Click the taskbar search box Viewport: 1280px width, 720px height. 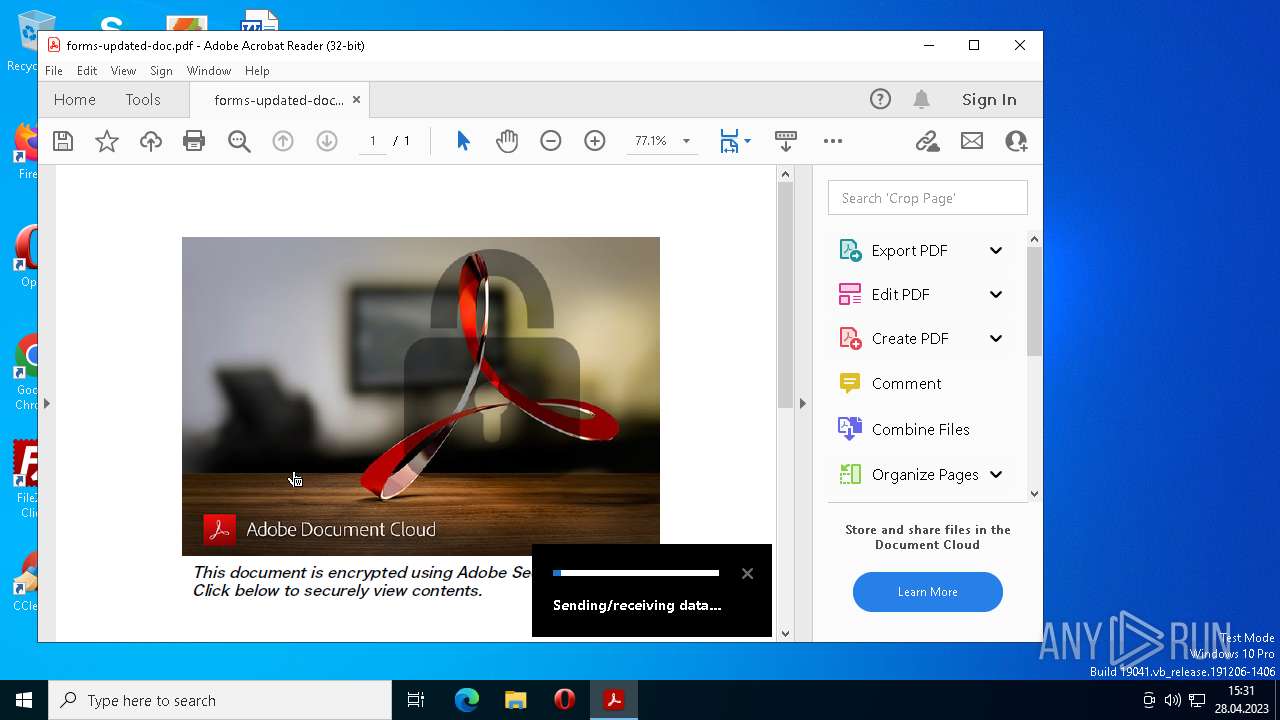tap(220, 700)
